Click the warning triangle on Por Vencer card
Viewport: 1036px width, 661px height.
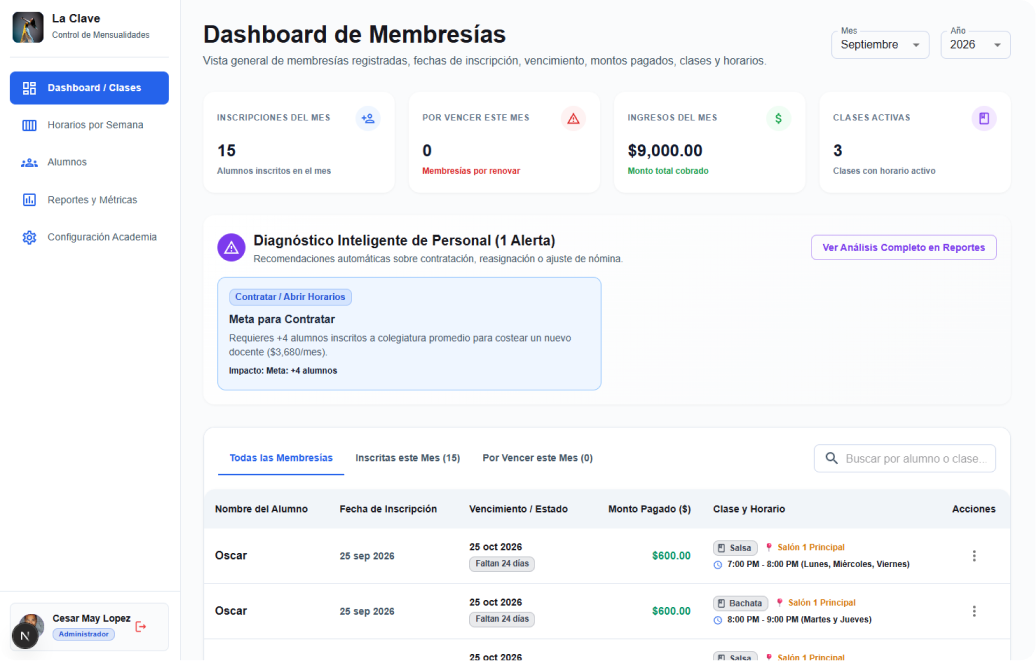[x=574, y=118]
